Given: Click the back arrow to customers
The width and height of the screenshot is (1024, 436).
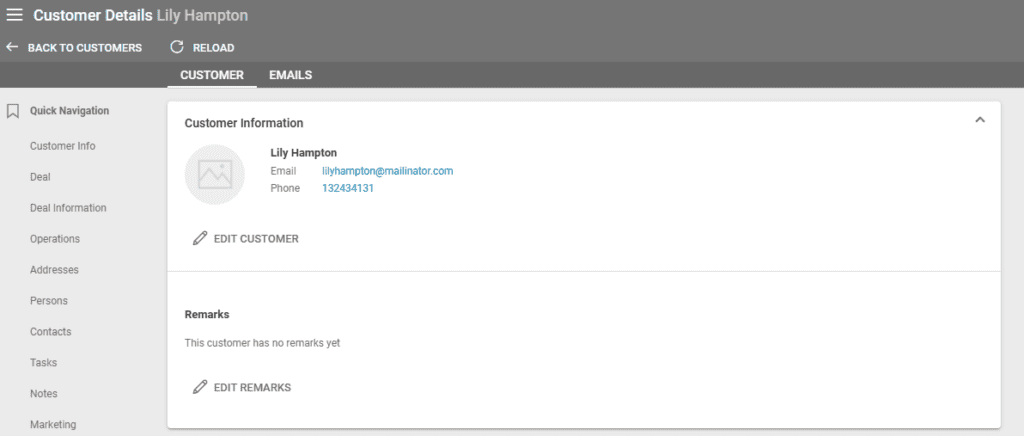Looking at the screenshot, I should 12,47.
